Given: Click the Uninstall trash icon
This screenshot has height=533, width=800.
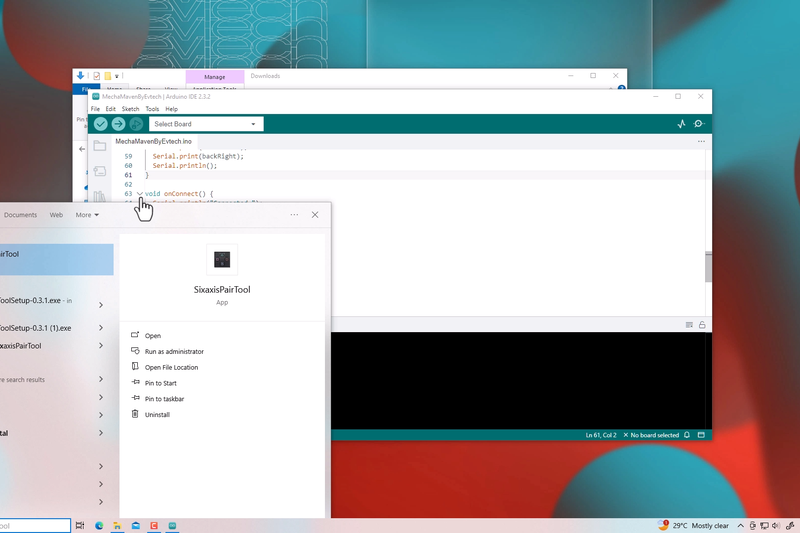Looking at the screenshot, I should [135, 414].
